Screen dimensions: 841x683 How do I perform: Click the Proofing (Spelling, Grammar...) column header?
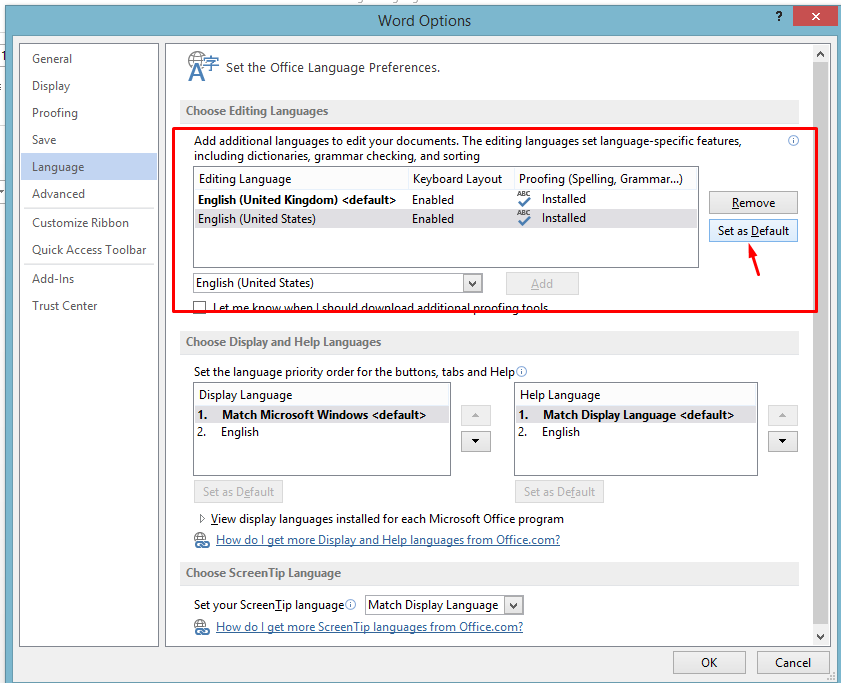tap(606, 179)
